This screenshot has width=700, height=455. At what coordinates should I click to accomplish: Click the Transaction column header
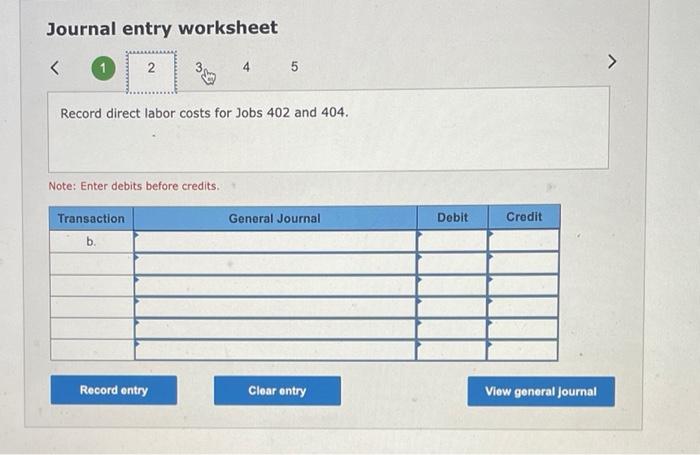click(91, 218)
